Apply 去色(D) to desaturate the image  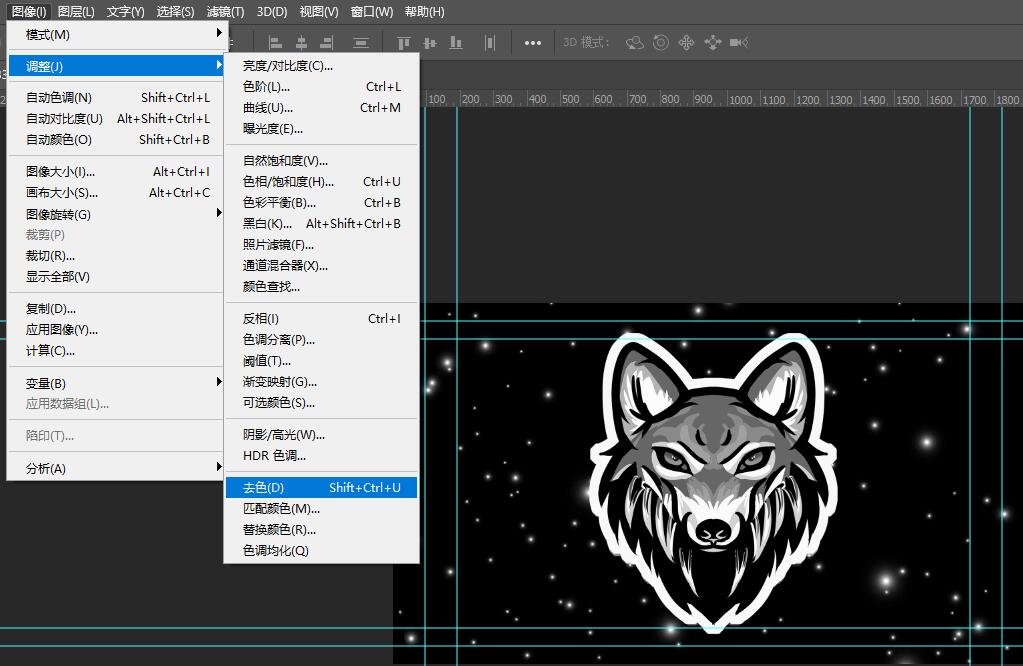pos(322,487)
